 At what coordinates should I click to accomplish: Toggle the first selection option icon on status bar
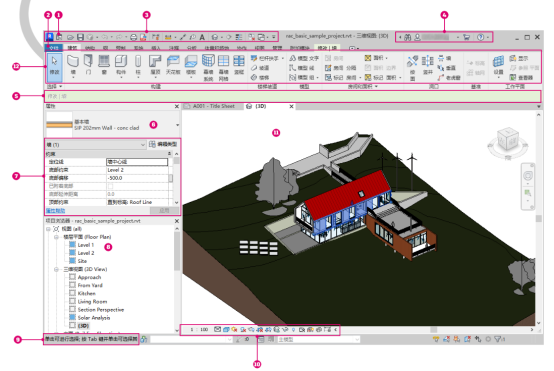436,339
